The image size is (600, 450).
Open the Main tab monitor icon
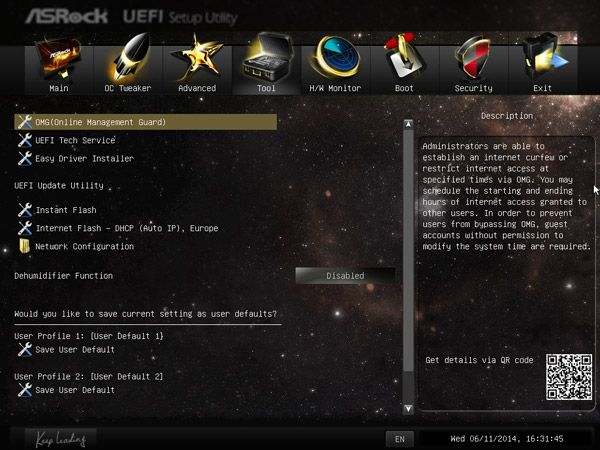(59, 57)
